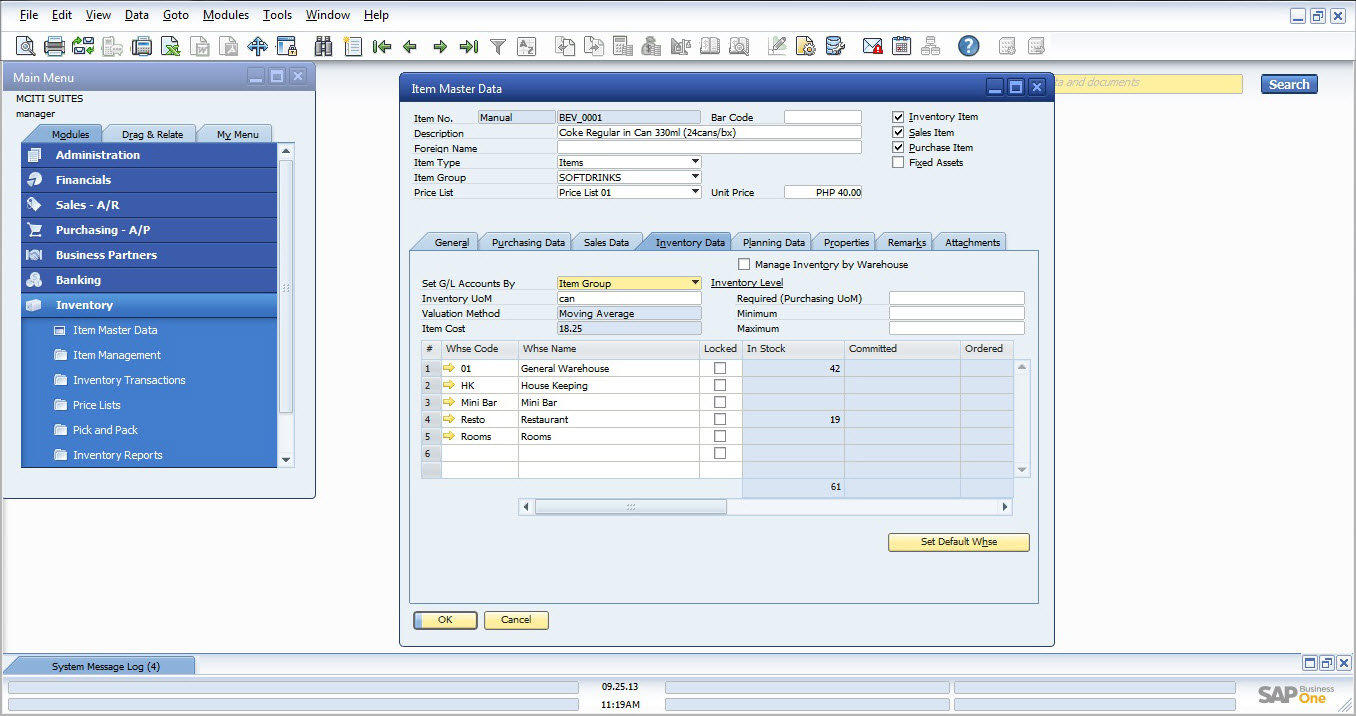Click the Bar Code input field
This screenshot has width=1356, height=716.
pos(822,117)
